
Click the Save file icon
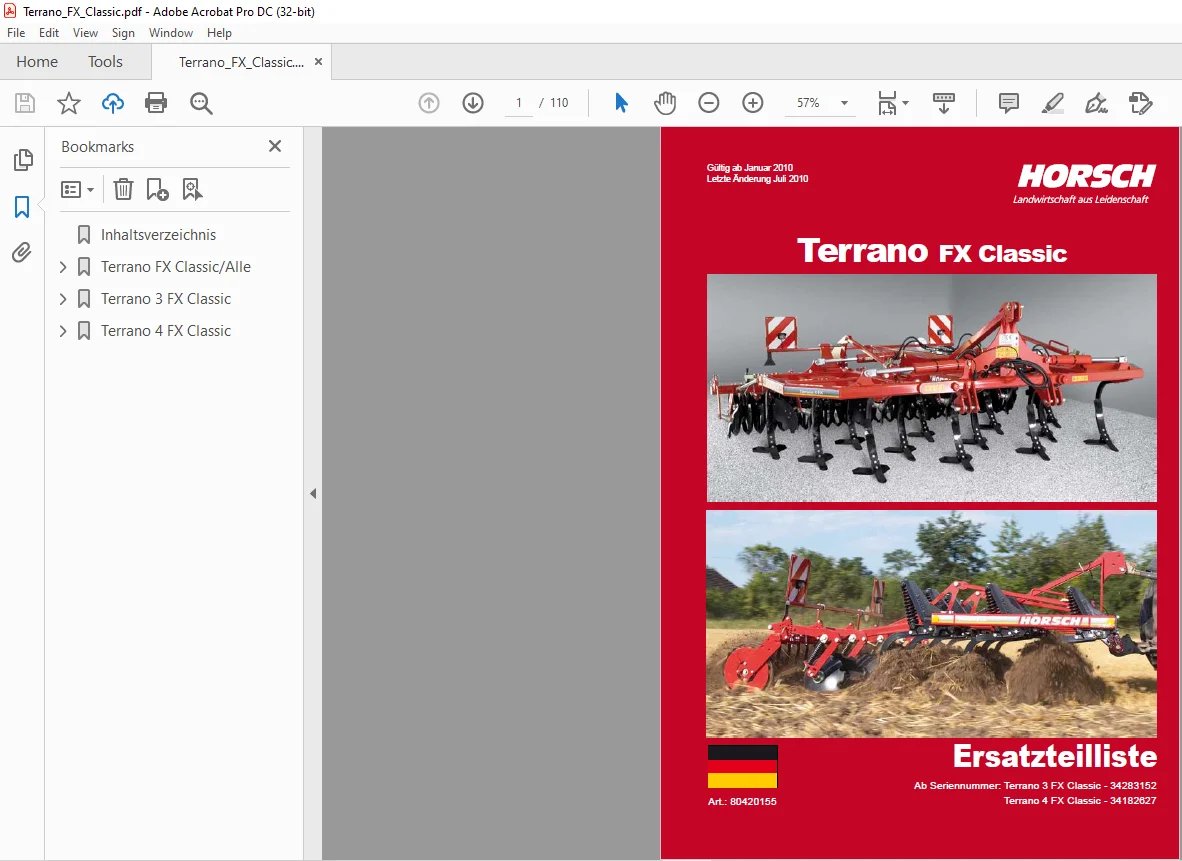25,103
